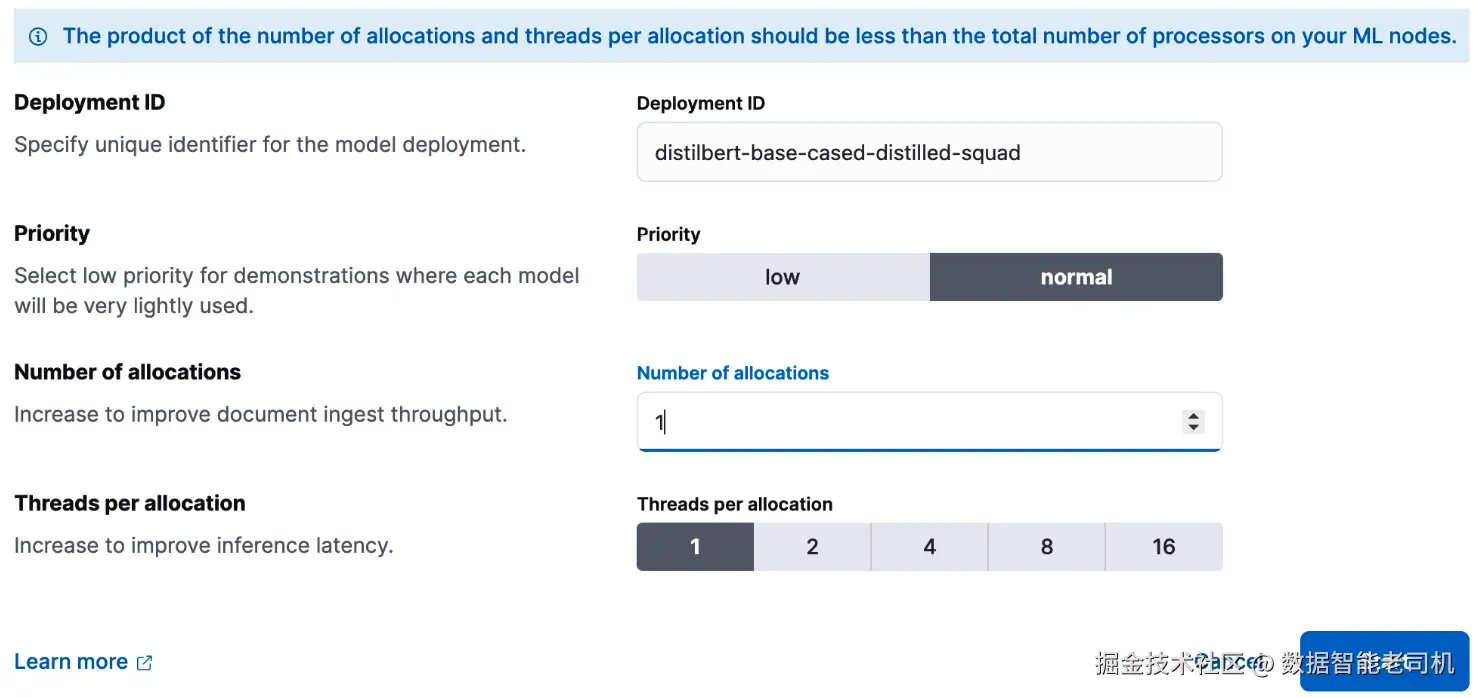Click the blue Start button at bottom right

point(1384,661)
